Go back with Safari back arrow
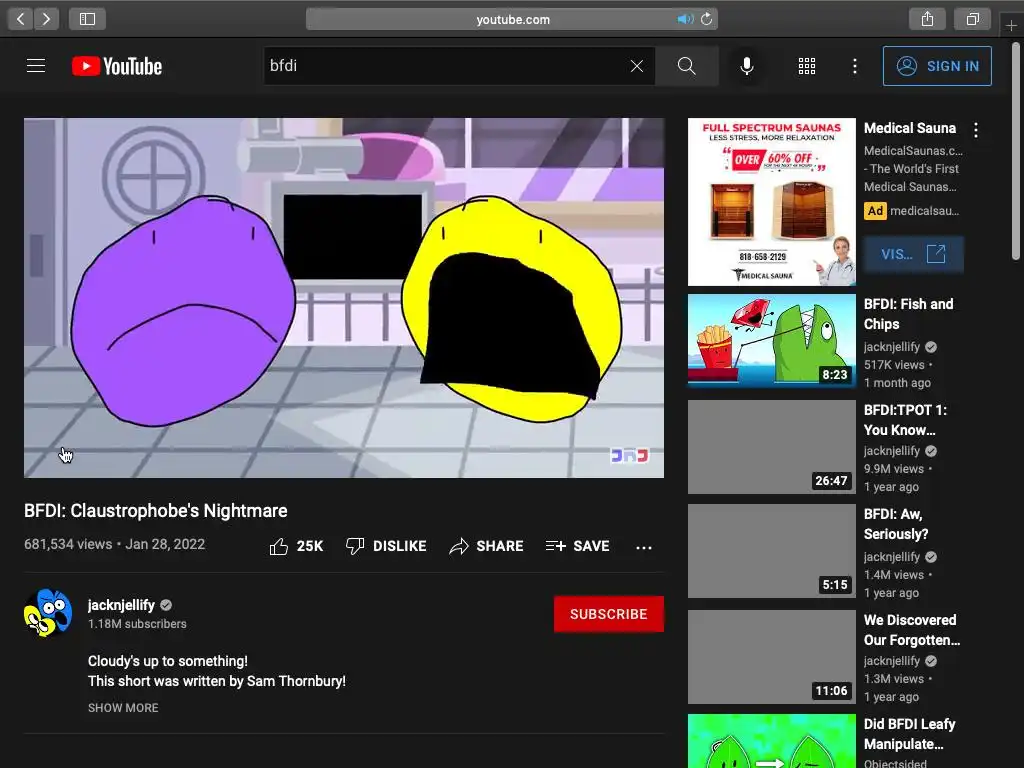 click(x=20, y=19)
